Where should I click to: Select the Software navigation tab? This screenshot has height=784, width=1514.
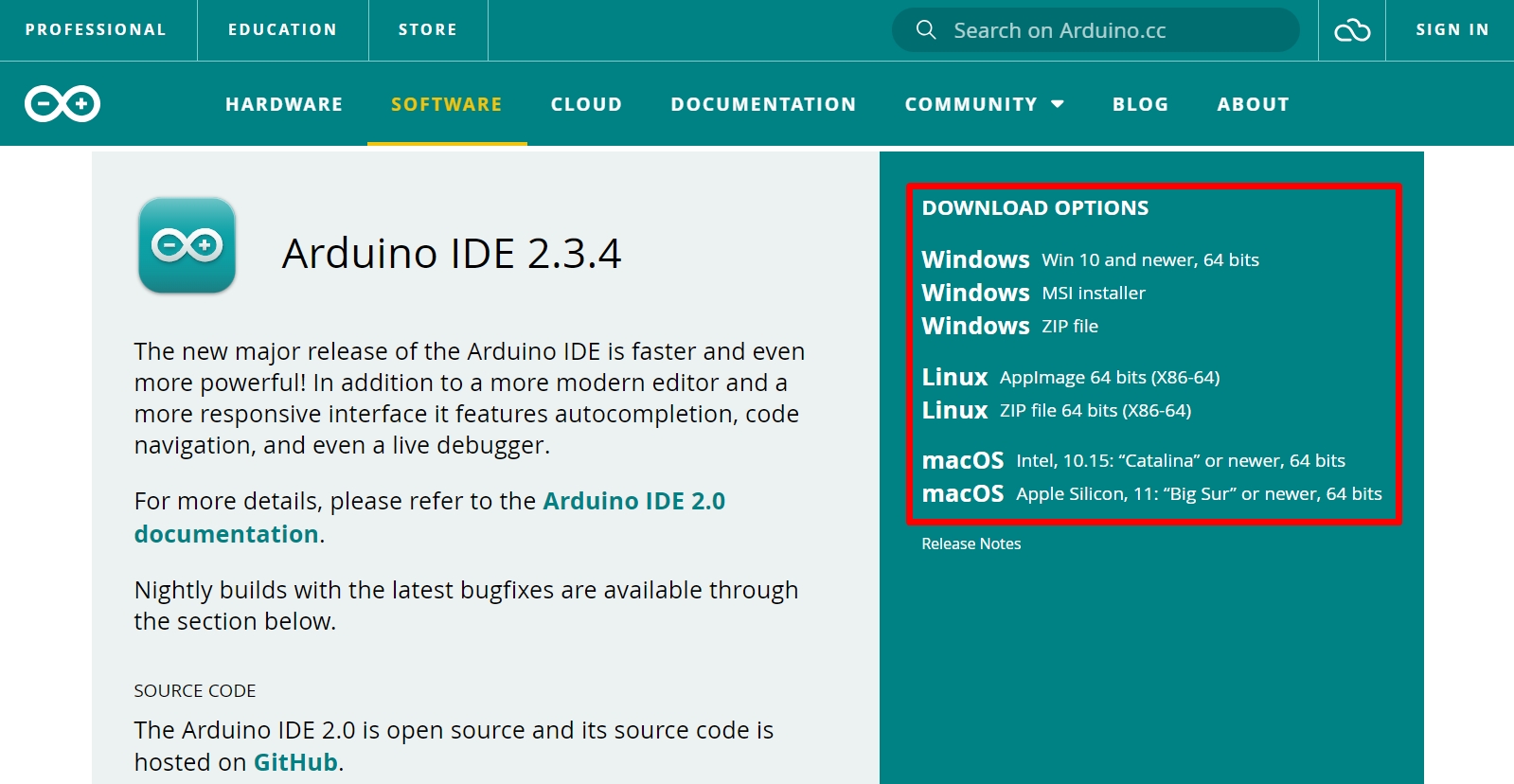(447, 104)
